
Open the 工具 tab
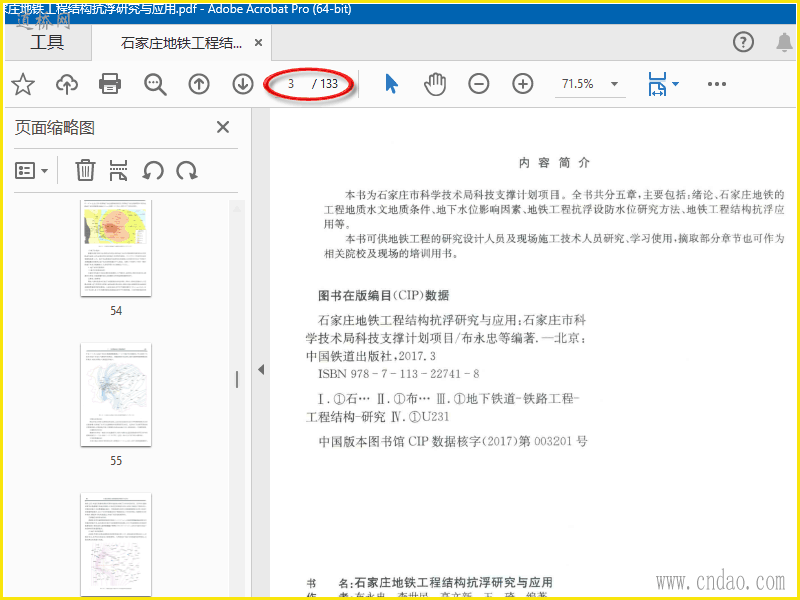47,42
